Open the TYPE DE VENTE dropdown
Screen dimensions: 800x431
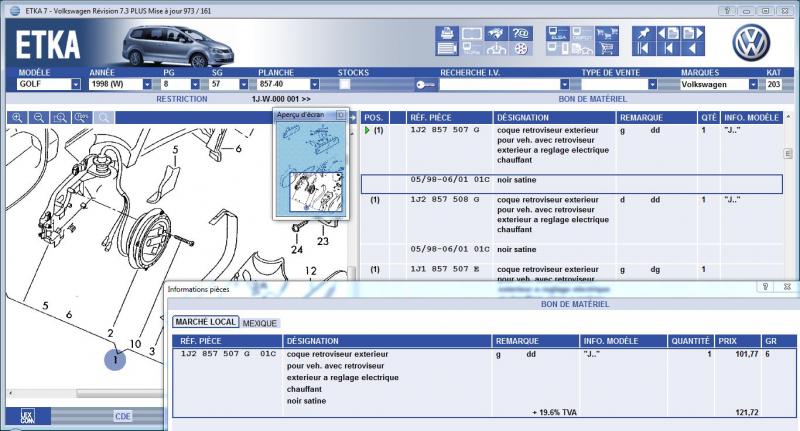653,84
